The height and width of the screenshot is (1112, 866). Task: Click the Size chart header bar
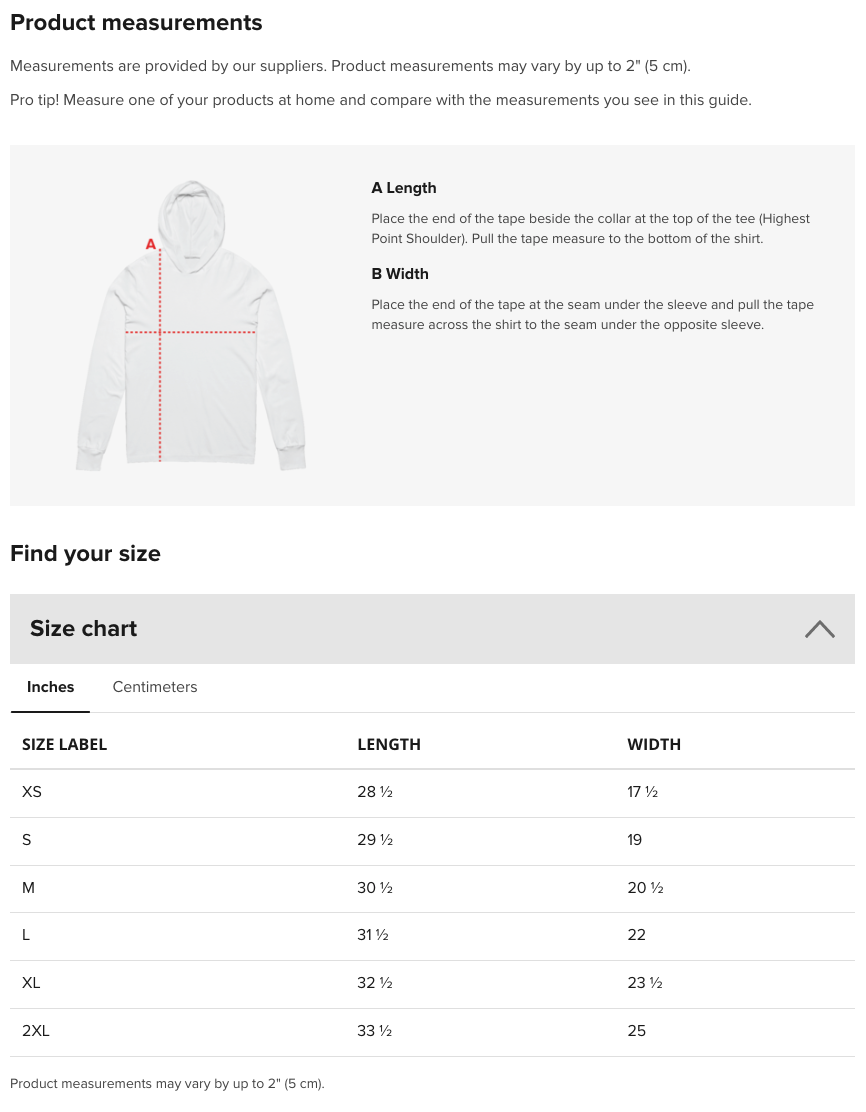432,629
